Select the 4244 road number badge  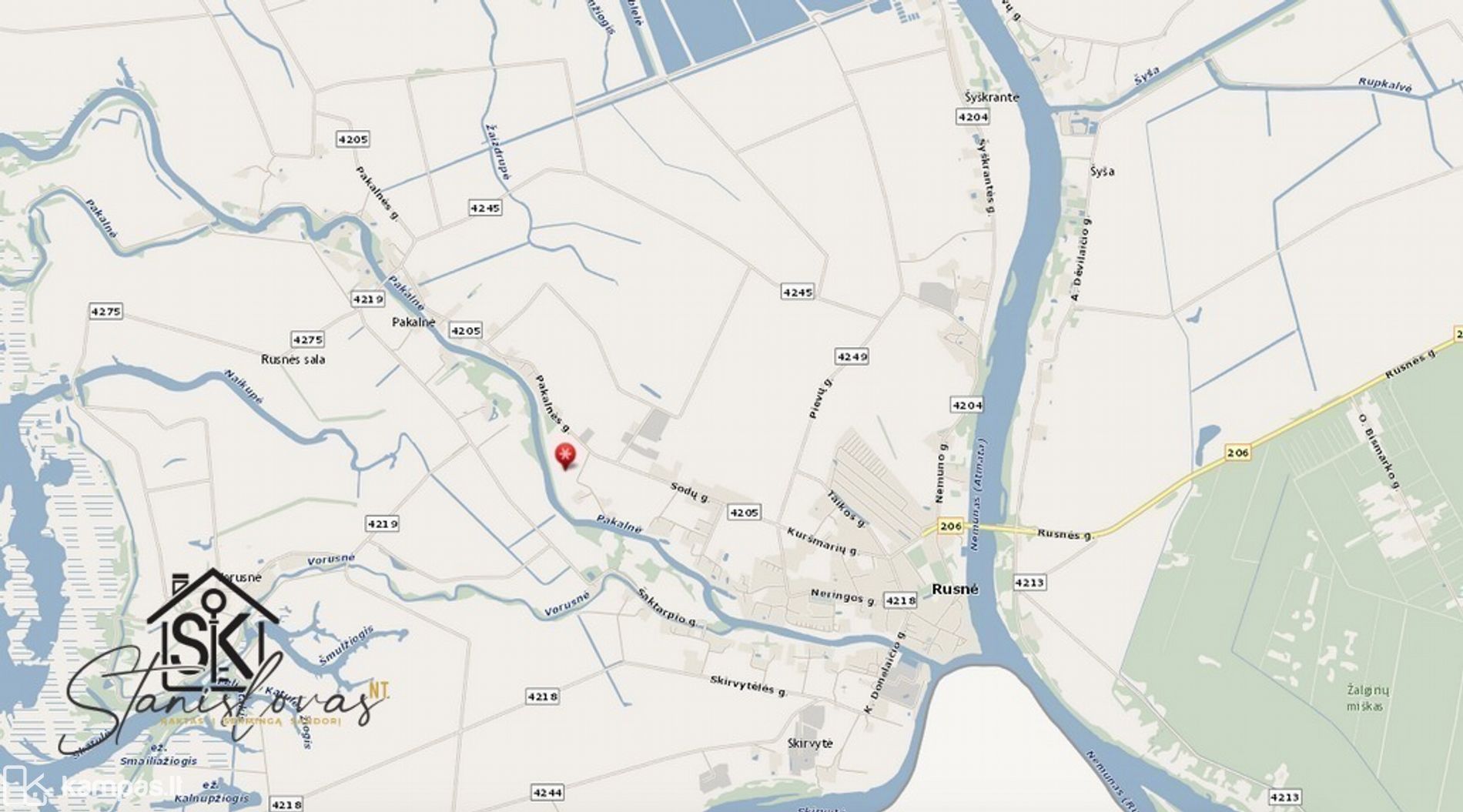tap(547, 792)
